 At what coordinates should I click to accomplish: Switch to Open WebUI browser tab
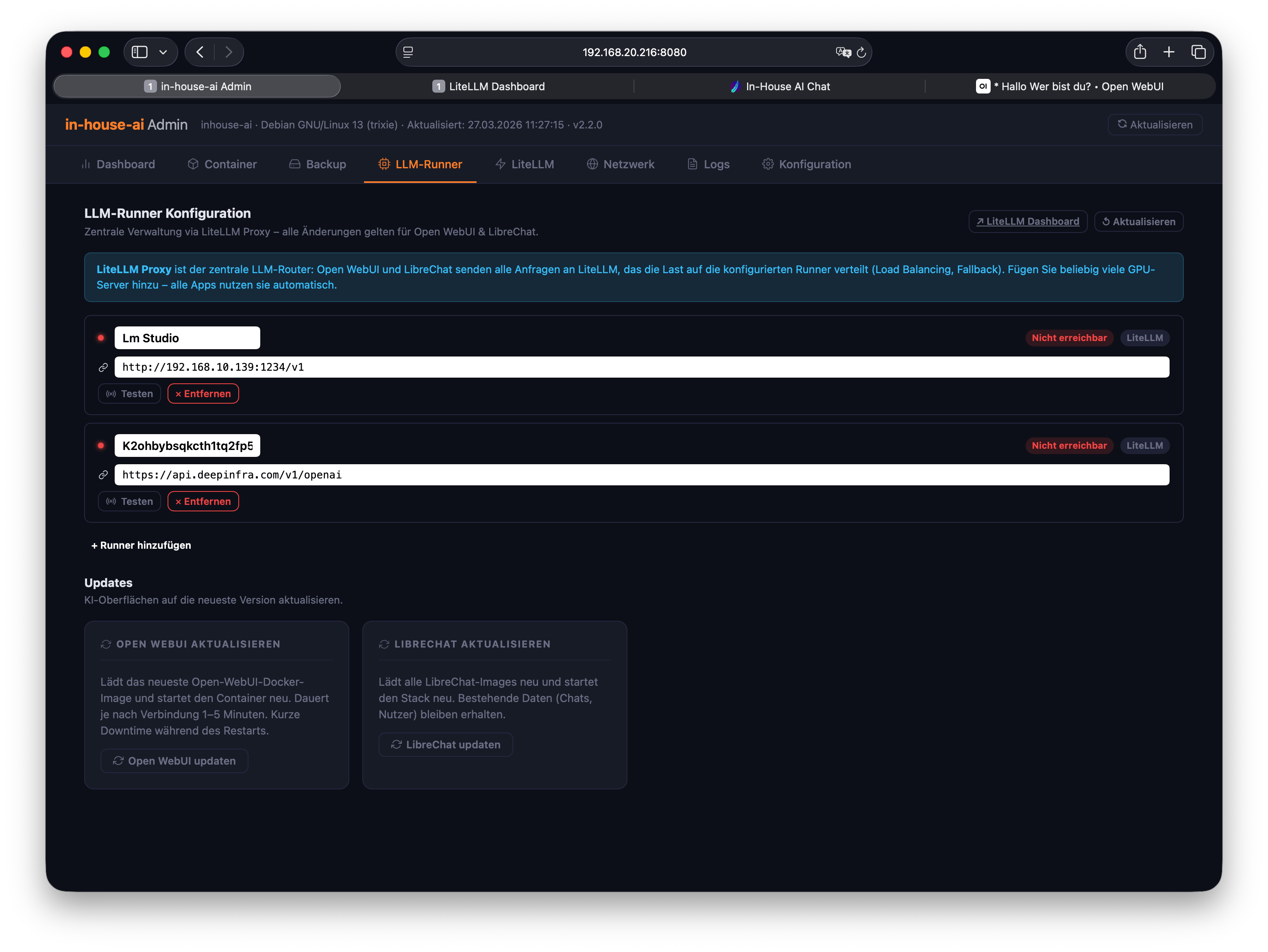pos(1070,87)
